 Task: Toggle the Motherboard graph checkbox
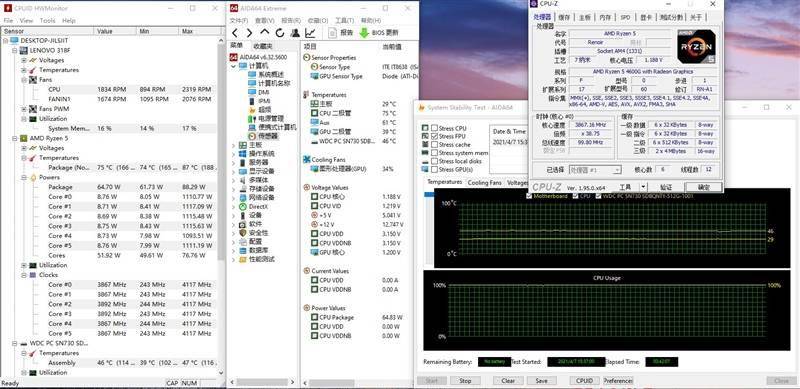point(529,196)
